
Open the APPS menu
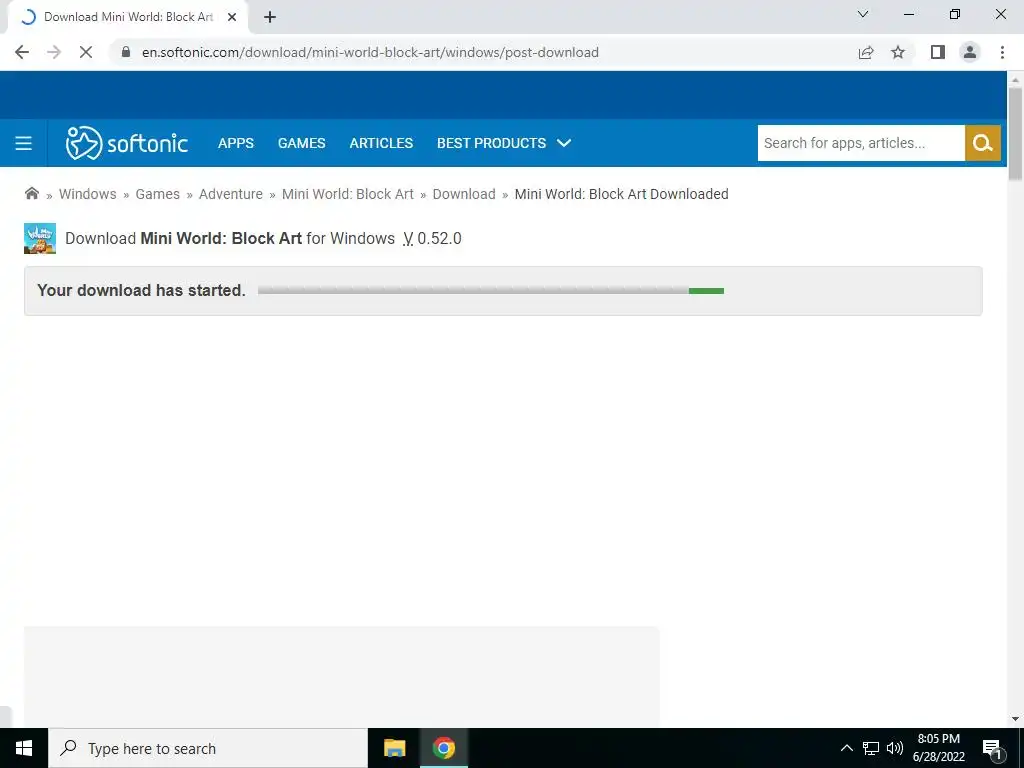coord(236,143)
